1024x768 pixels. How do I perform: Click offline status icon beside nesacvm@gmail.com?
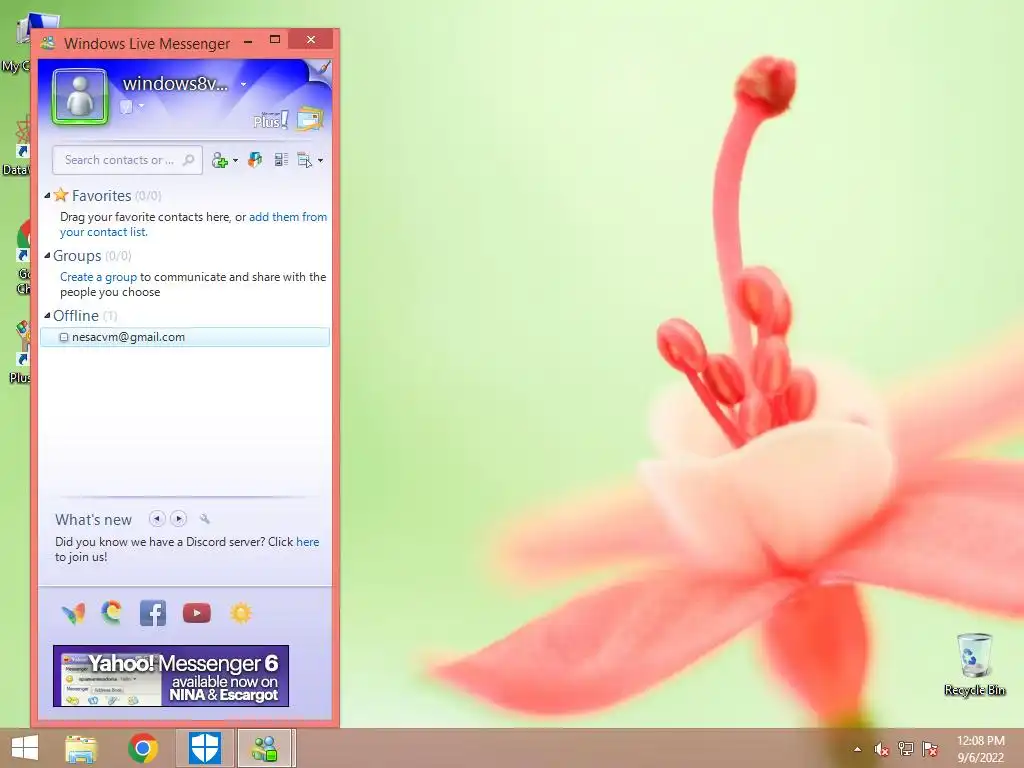[64, 338]
